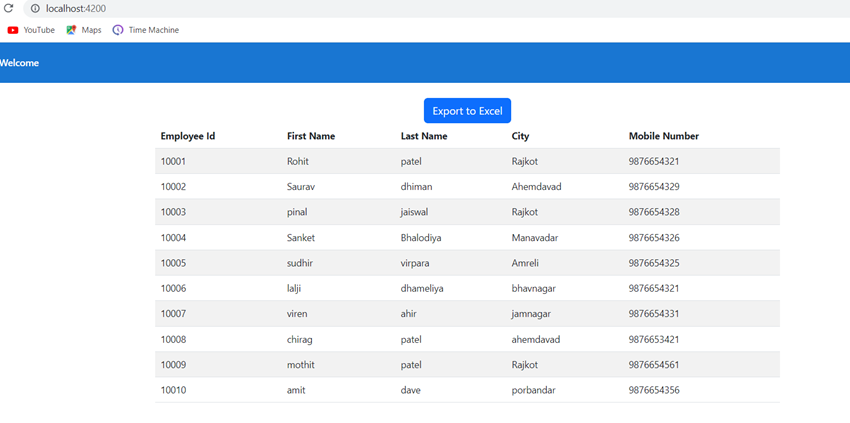Click the porbandar city cell
This screenshot has width=850, height=423.
533,390
